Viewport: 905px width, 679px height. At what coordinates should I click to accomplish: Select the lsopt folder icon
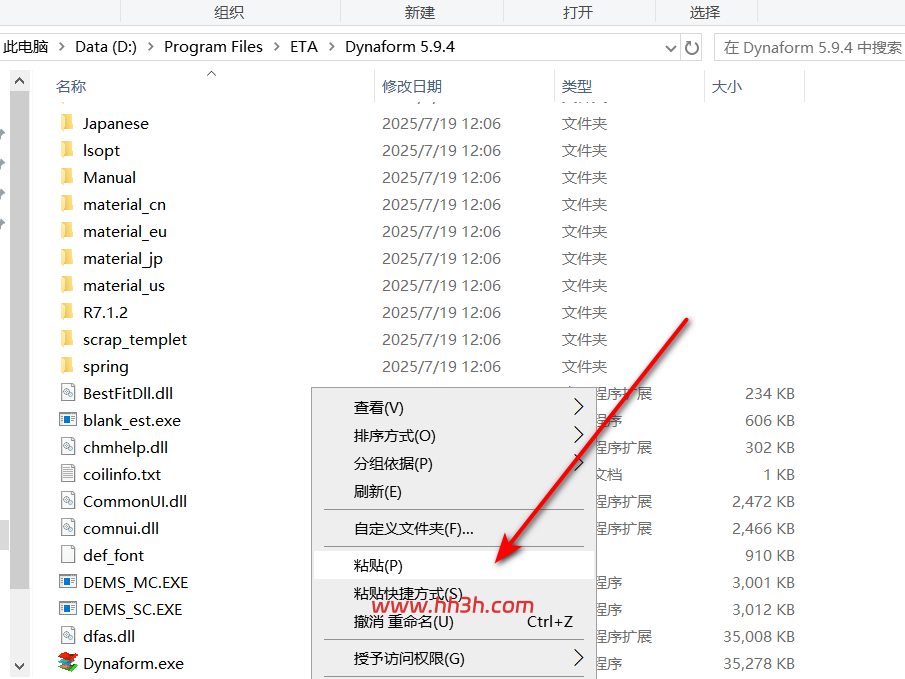[68, 150]
